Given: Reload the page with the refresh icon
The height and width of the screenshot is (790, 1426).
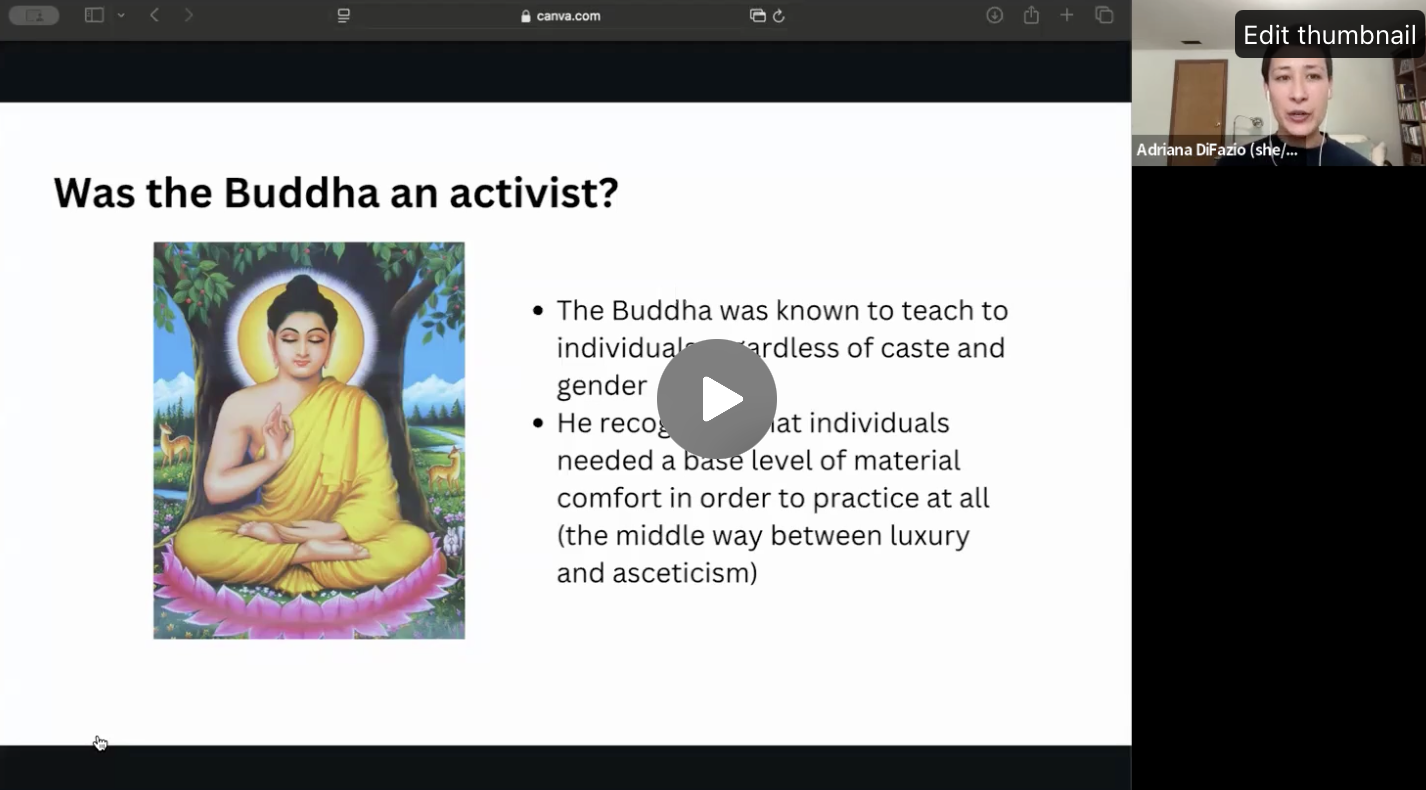Looking at the screenshot, I should 779,15.
